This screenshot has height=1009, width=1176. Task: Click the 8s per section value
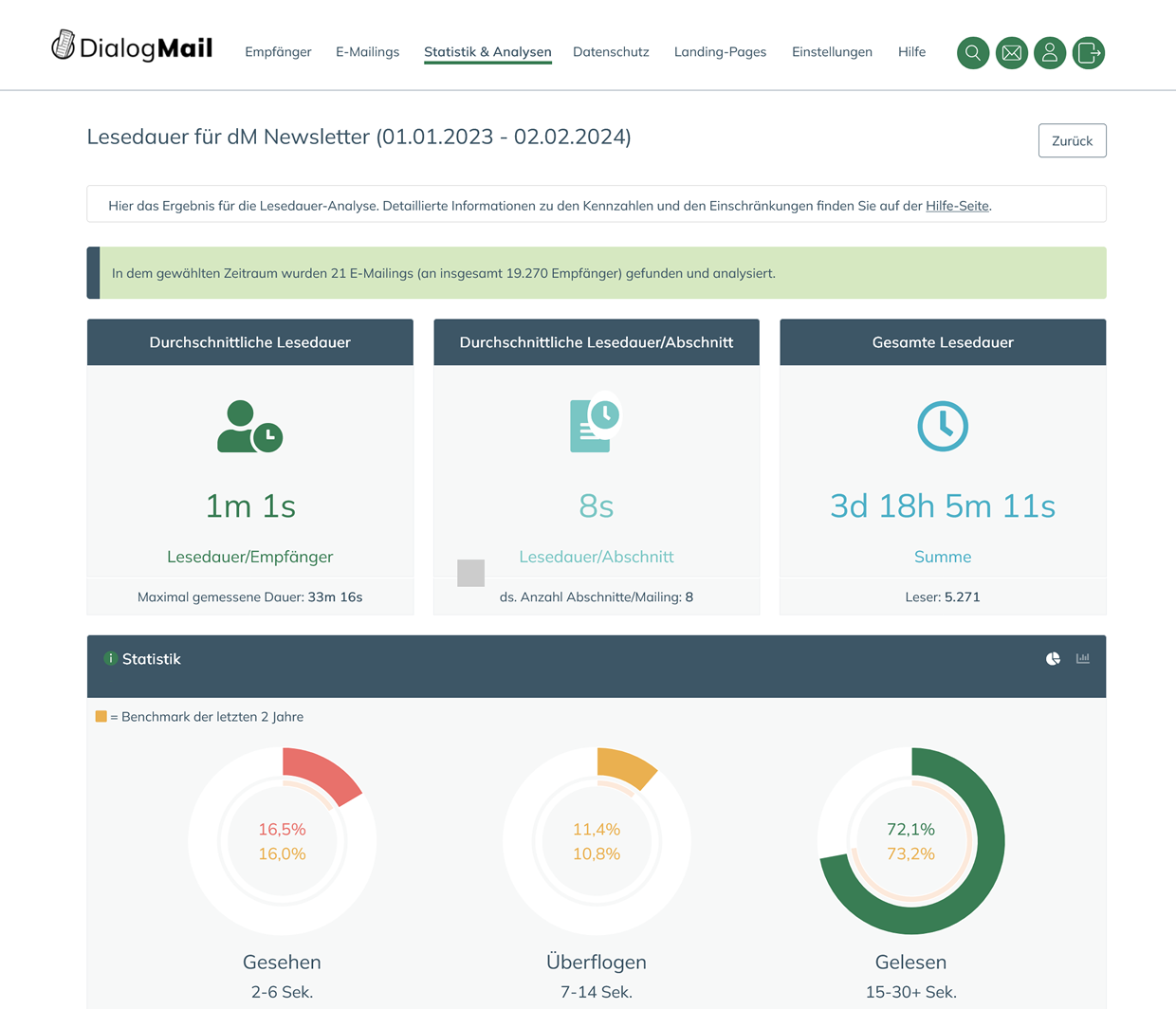tap(597, 505)
